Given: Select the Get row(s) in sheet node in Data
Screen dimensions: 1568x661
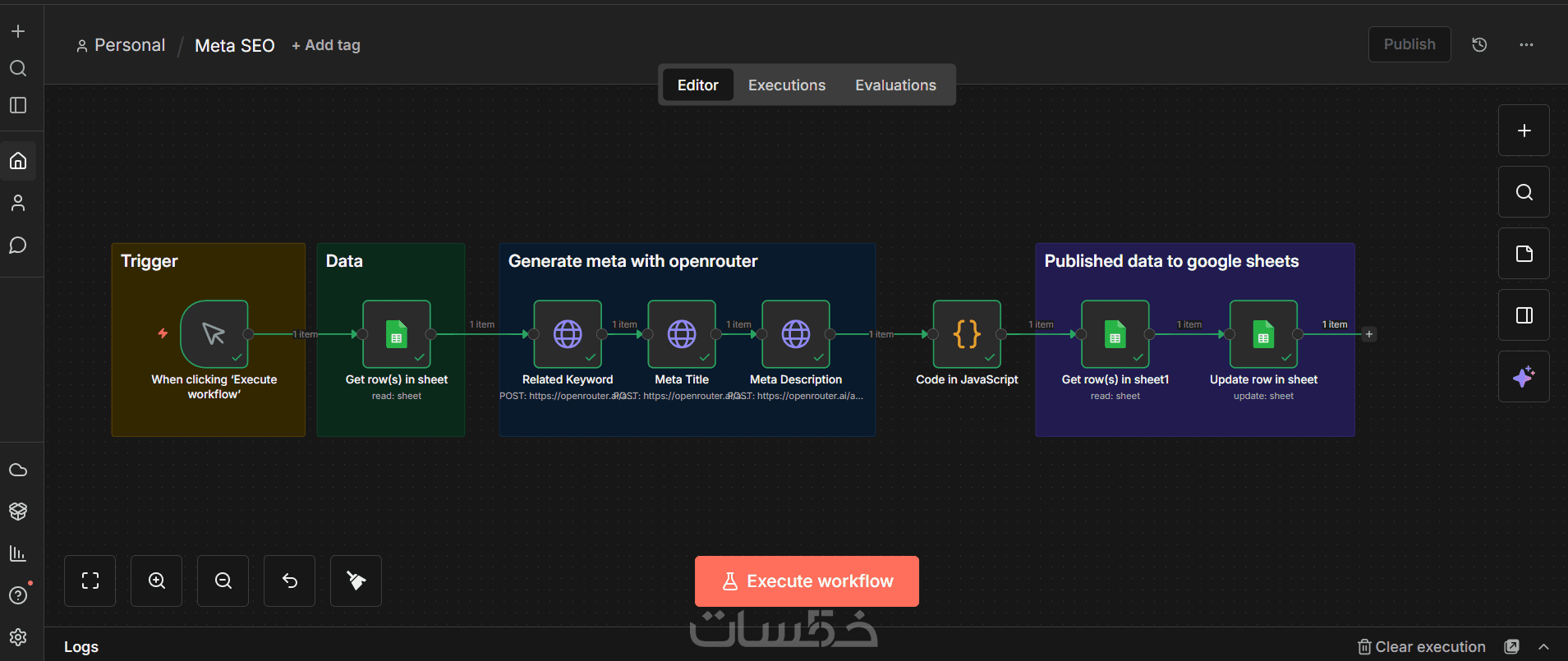Looking at the screenshot, I should click(397, 334).
